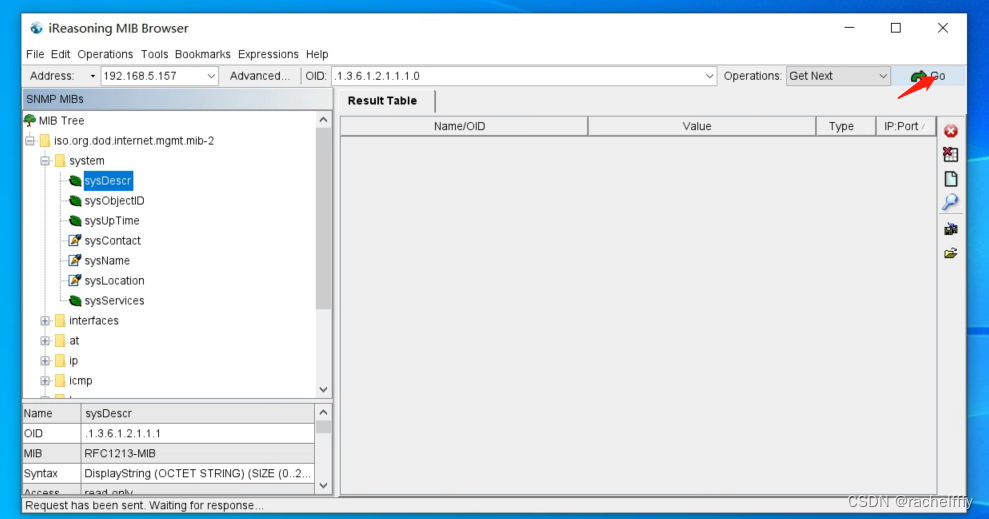
Task: Click the small arrow next to Address label
Action: pos(93,76)
